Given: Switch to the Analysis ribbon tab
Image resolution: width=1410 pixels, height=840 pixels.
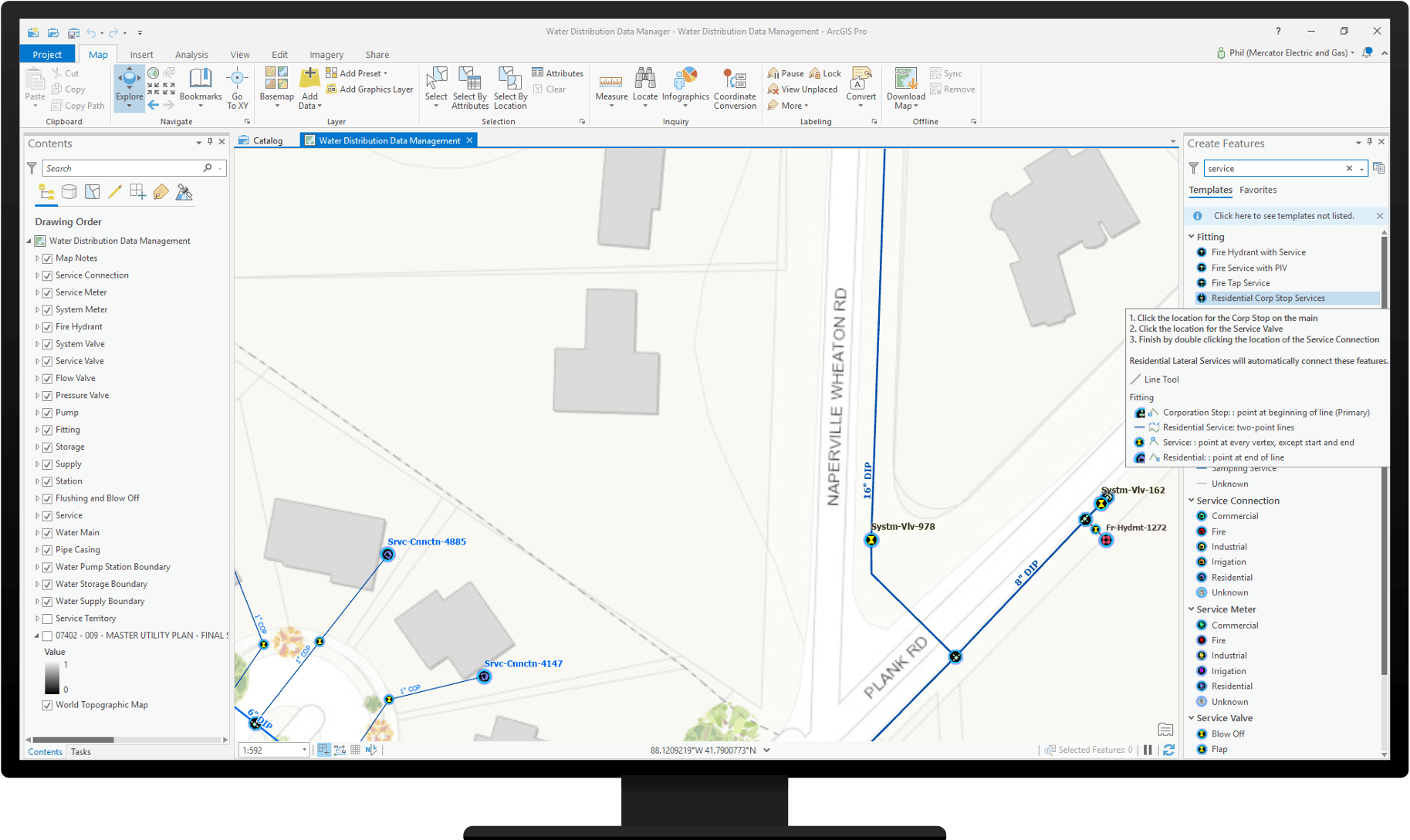Looking at the screenshot, I should [x=191, y=55].
